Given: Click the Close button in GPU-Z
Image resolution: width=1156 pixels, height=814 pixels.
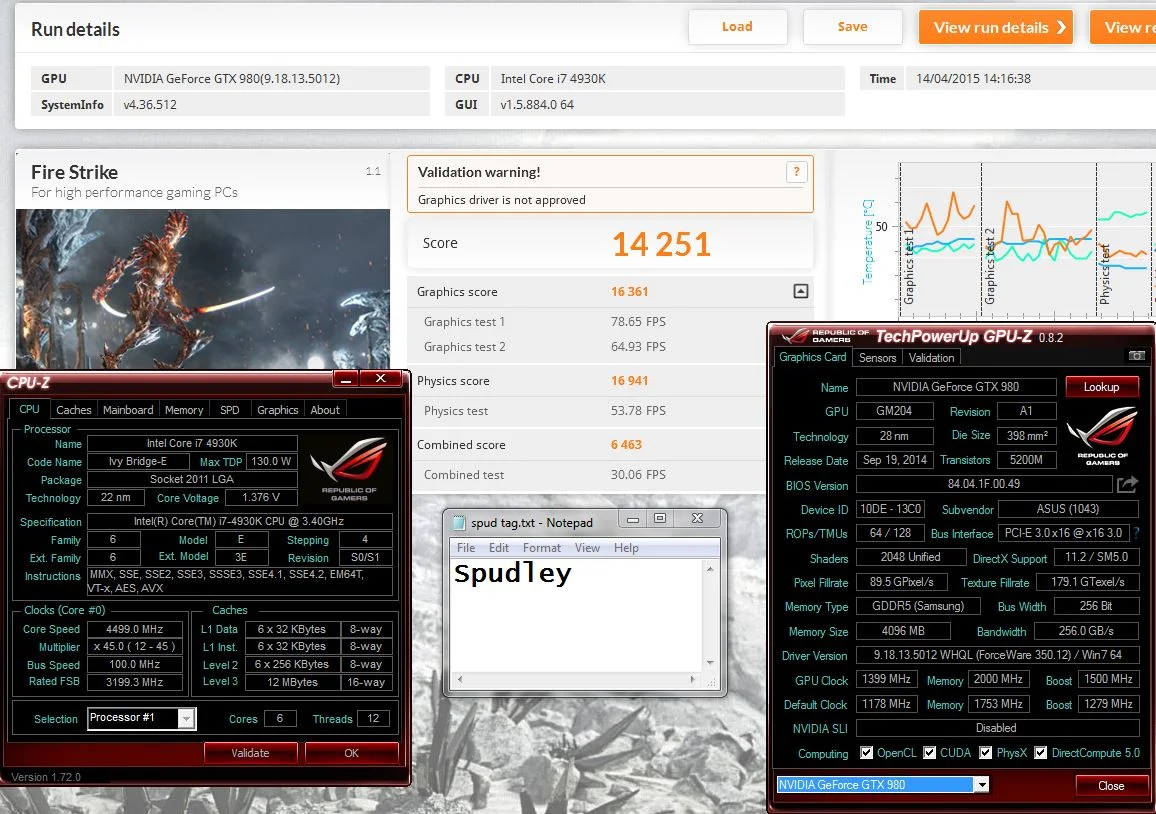Looking at the screenshot, I should 1111,785.
